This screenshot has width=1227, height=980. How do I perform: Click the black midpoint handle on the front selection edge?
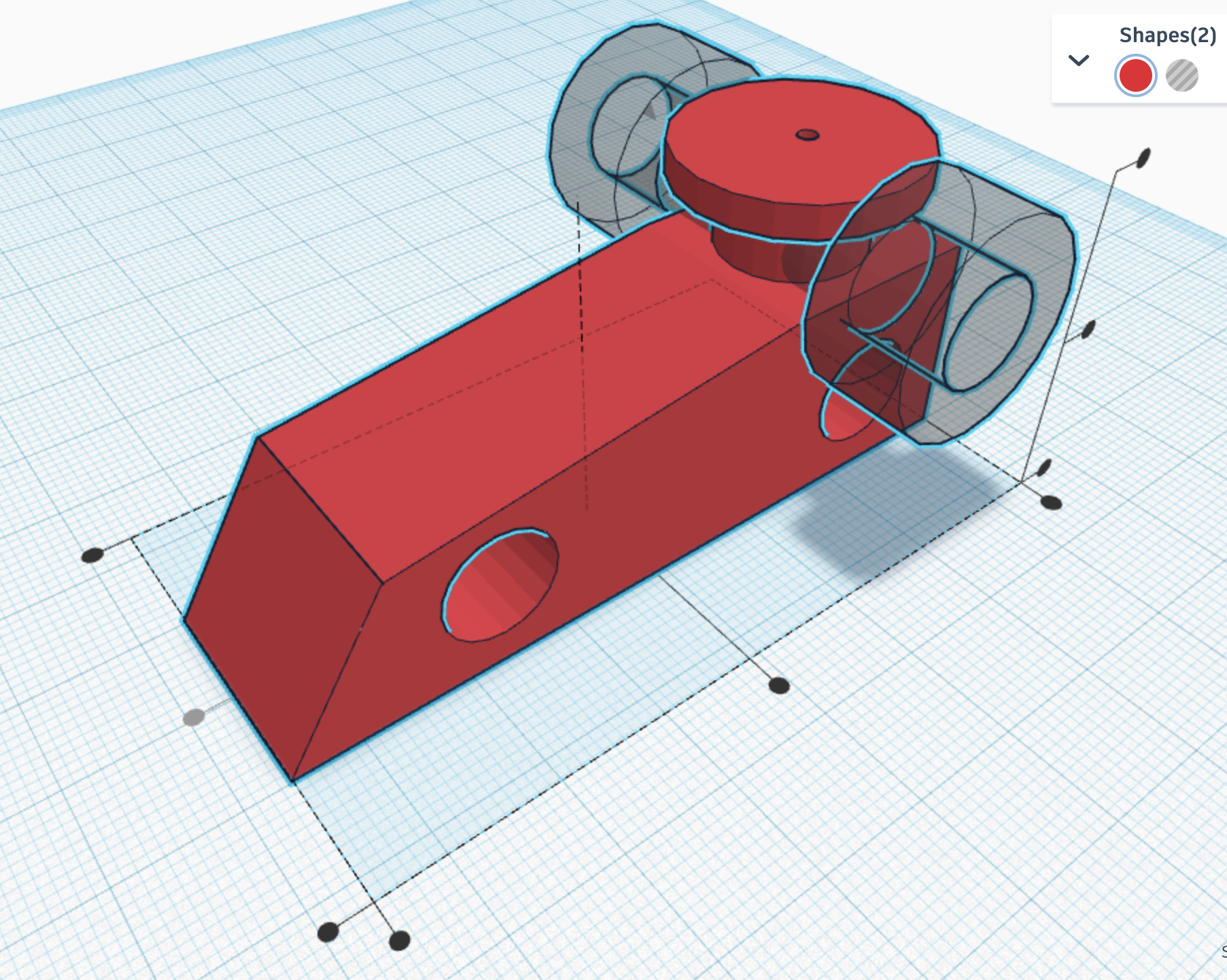779,686
